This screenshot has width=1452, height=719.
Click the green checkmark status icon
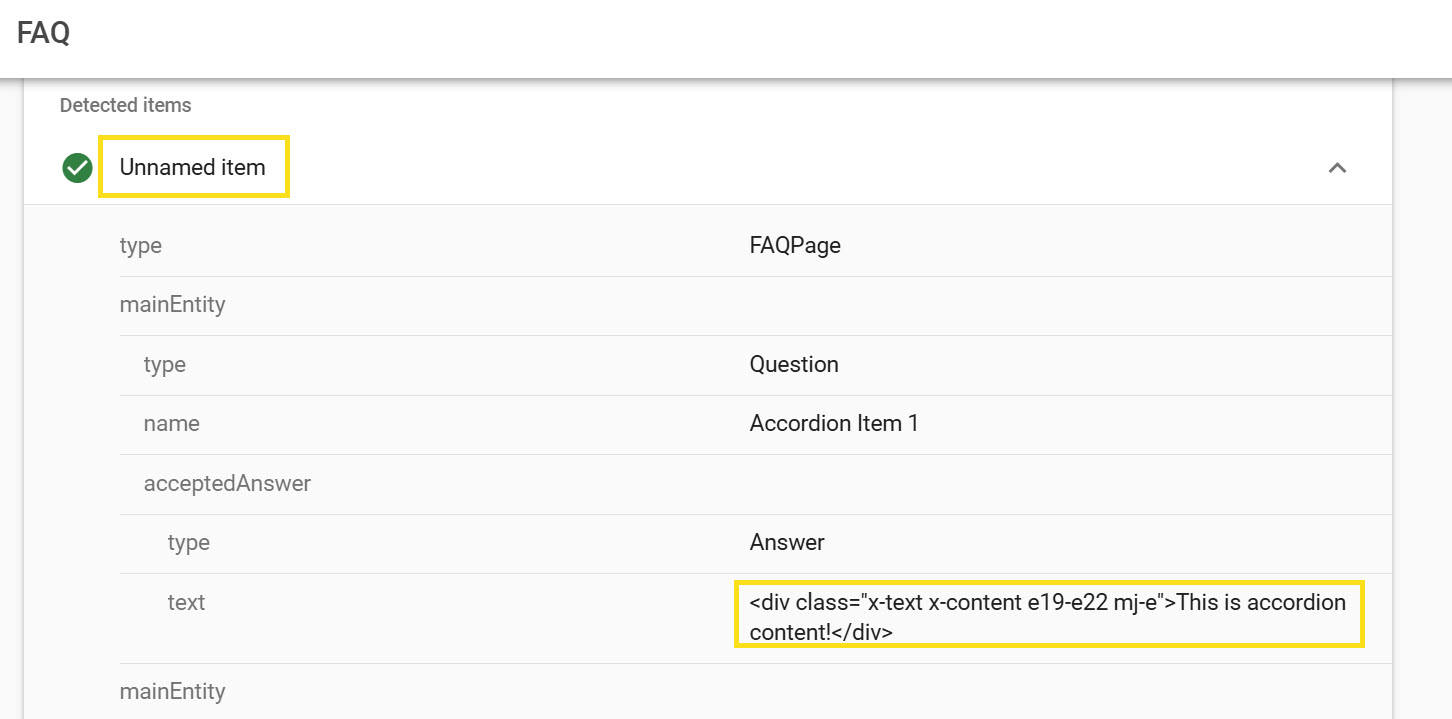click(77, 168)
